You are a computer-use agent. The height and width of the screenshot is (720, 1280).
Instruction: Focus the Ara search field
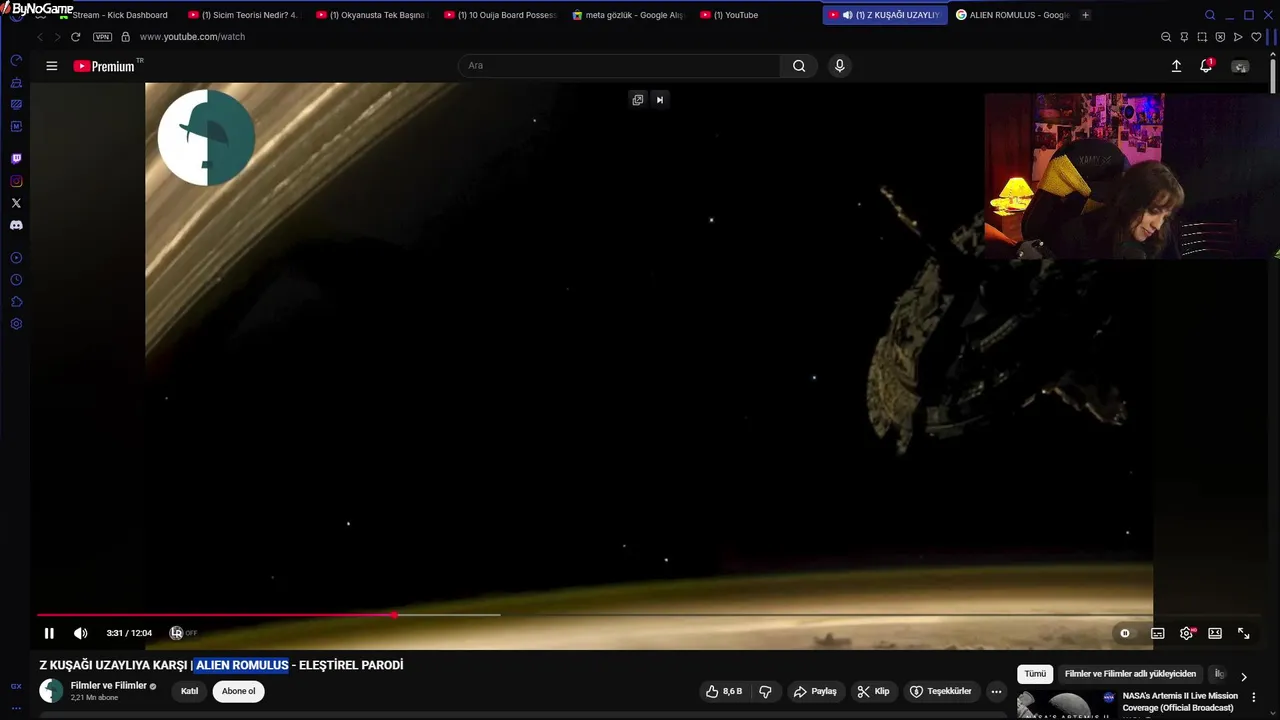point(620,66)
